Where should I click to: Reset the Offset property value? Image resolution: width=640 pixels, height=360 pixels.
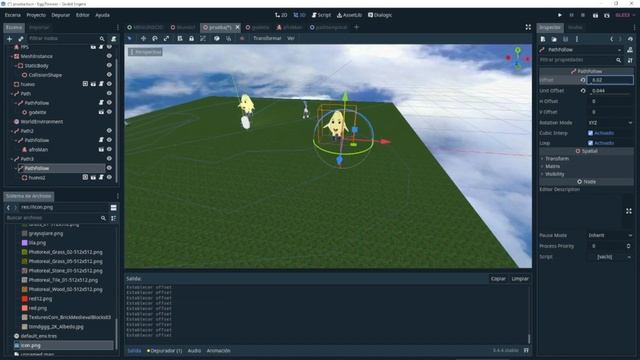click(x=583, y=80)
